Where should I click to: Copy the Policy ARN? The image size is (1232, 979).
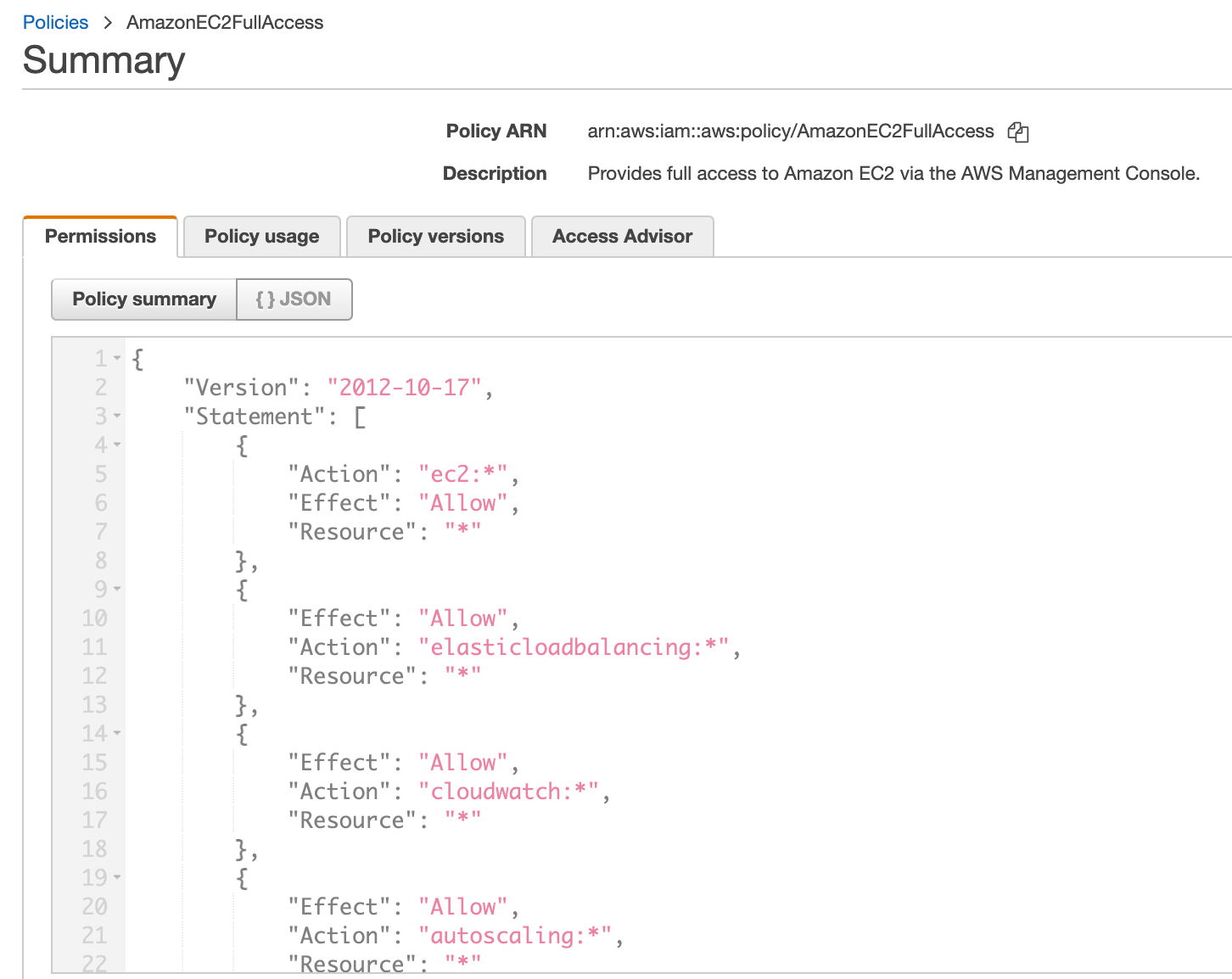click(1018, 131)
